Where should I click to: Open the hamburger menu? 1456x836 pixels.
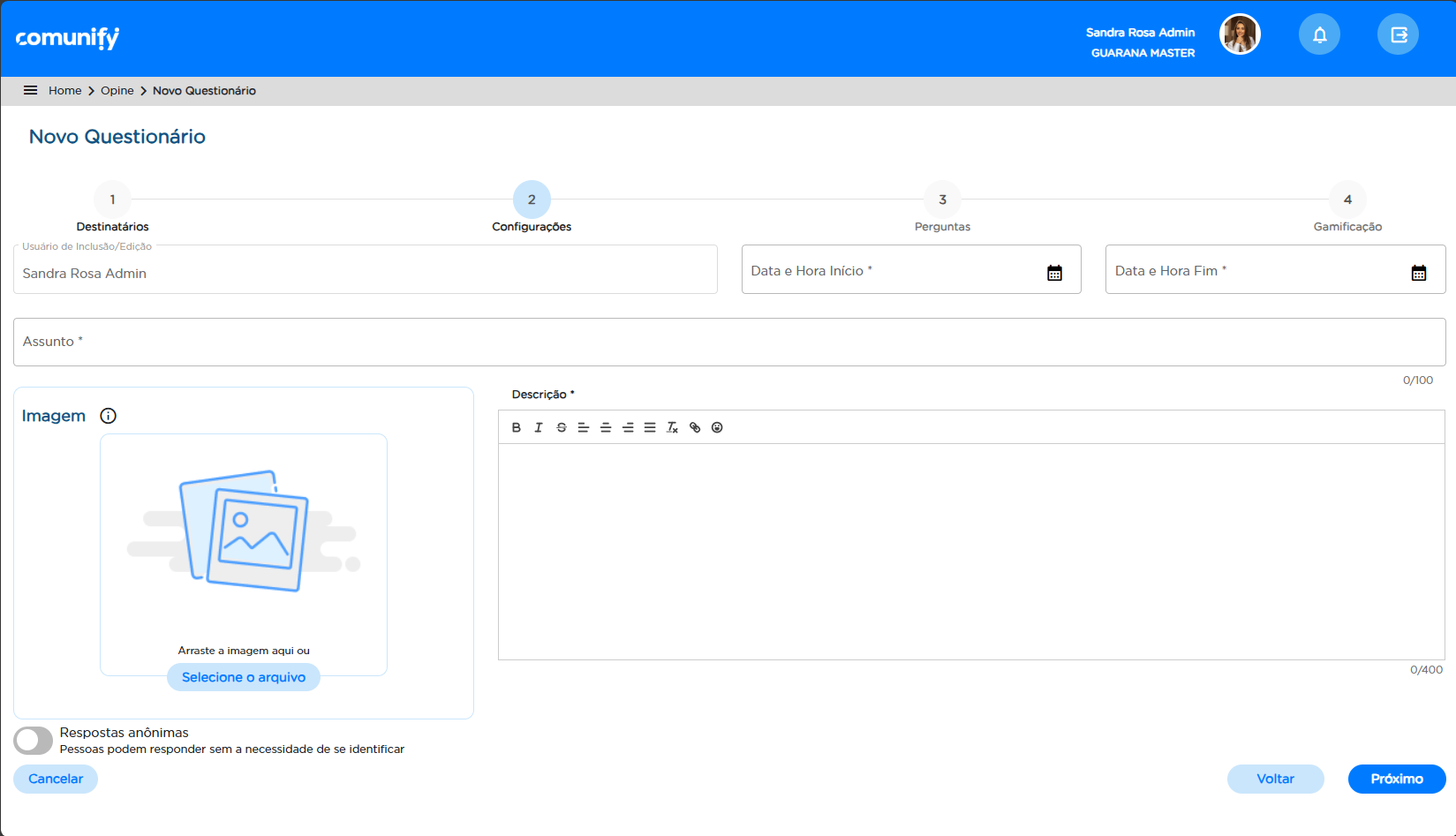(30, 90)
